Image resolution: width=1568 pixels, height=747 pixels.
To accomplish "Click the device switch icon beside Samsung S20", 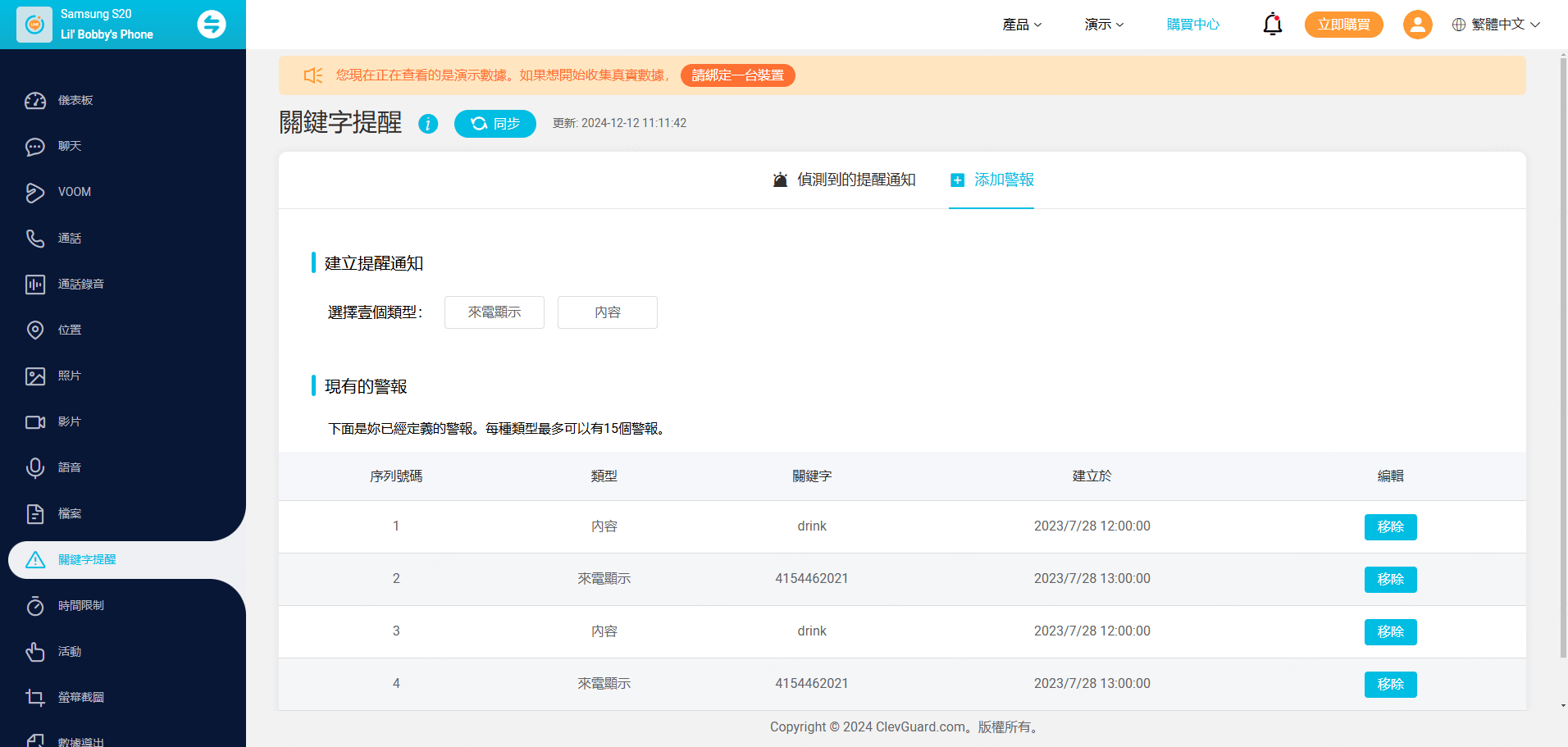I will pyautogui.click(x=212, y=25).
